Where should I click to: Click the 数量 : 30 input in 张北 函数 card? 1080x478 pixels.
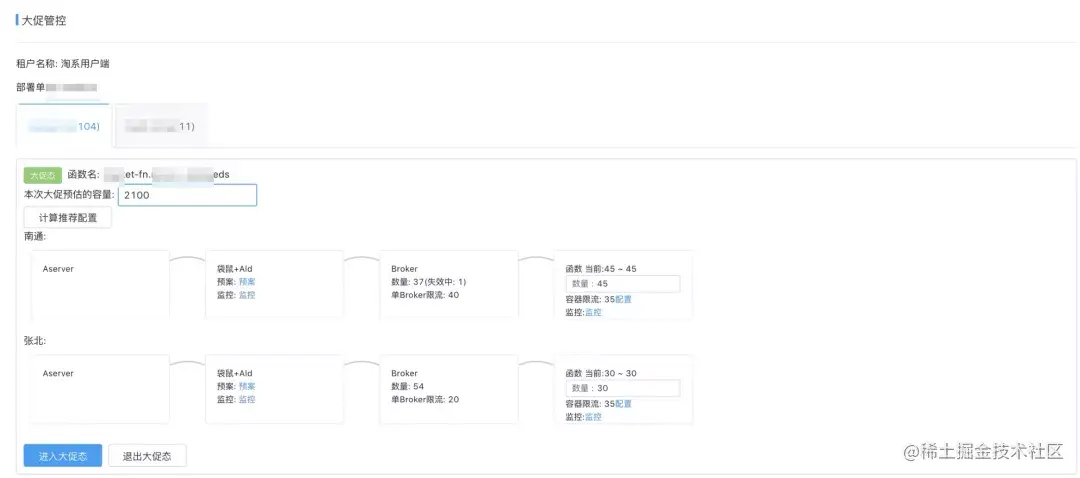623,388
